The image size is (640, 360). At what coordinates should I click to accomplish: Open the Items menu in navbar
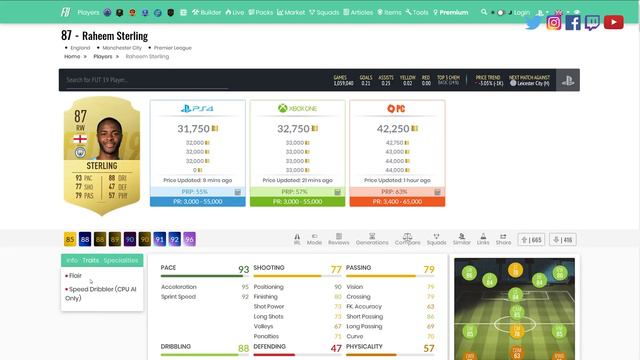click(389, 13)
